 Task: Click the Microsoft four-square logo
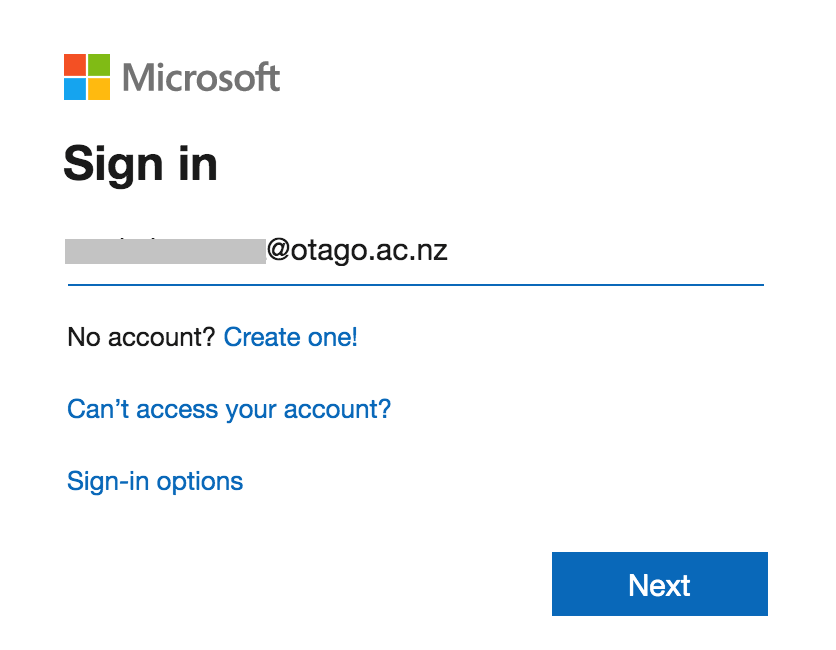tap(87, 77)
